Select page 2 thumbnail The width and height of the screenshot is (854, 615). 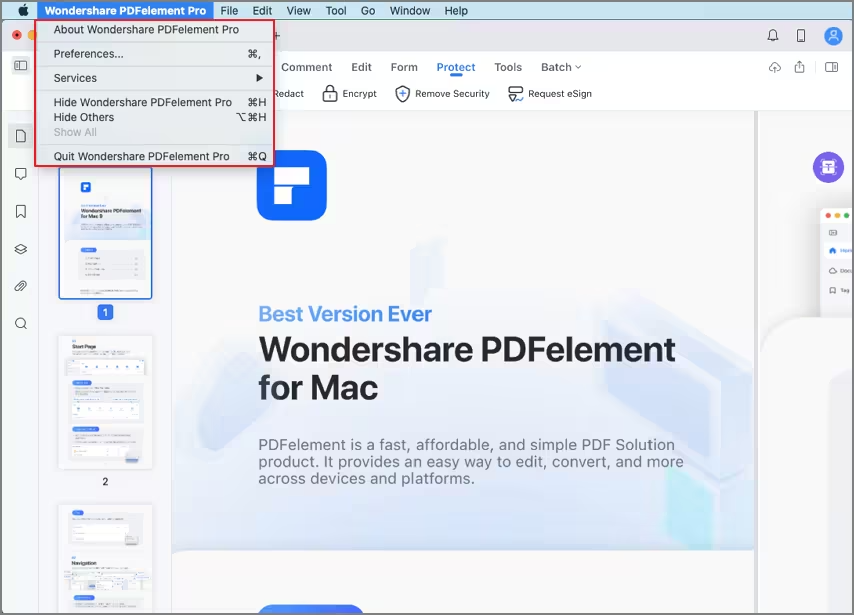pos(105,402)
